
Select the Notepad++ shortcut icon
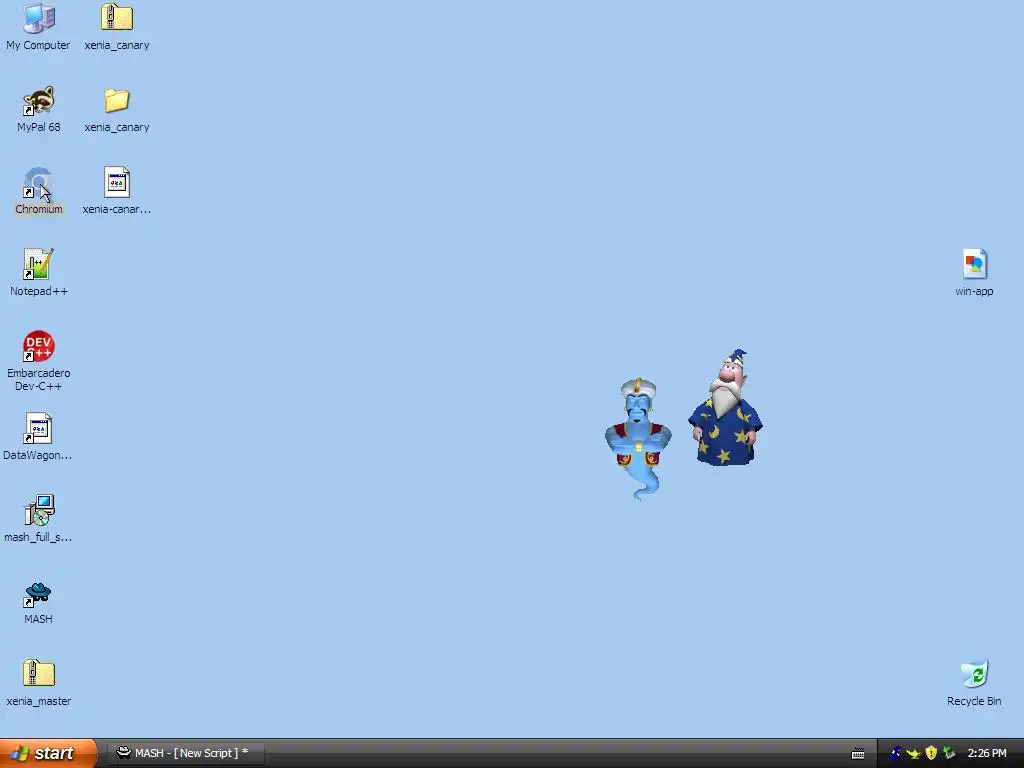(x=39, y=273)
